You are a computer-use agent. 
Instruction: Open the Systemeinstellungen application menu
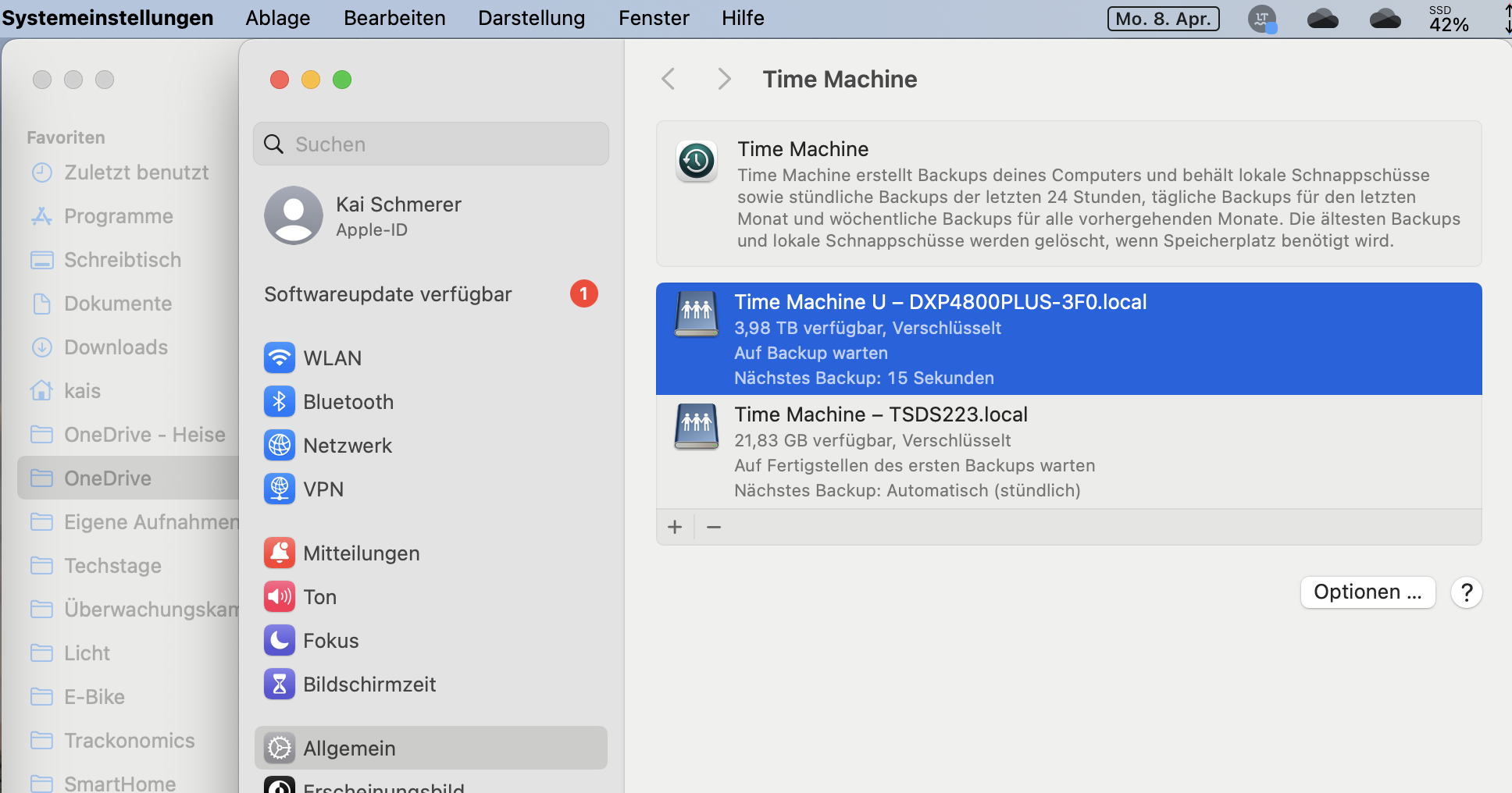[108, 18]
